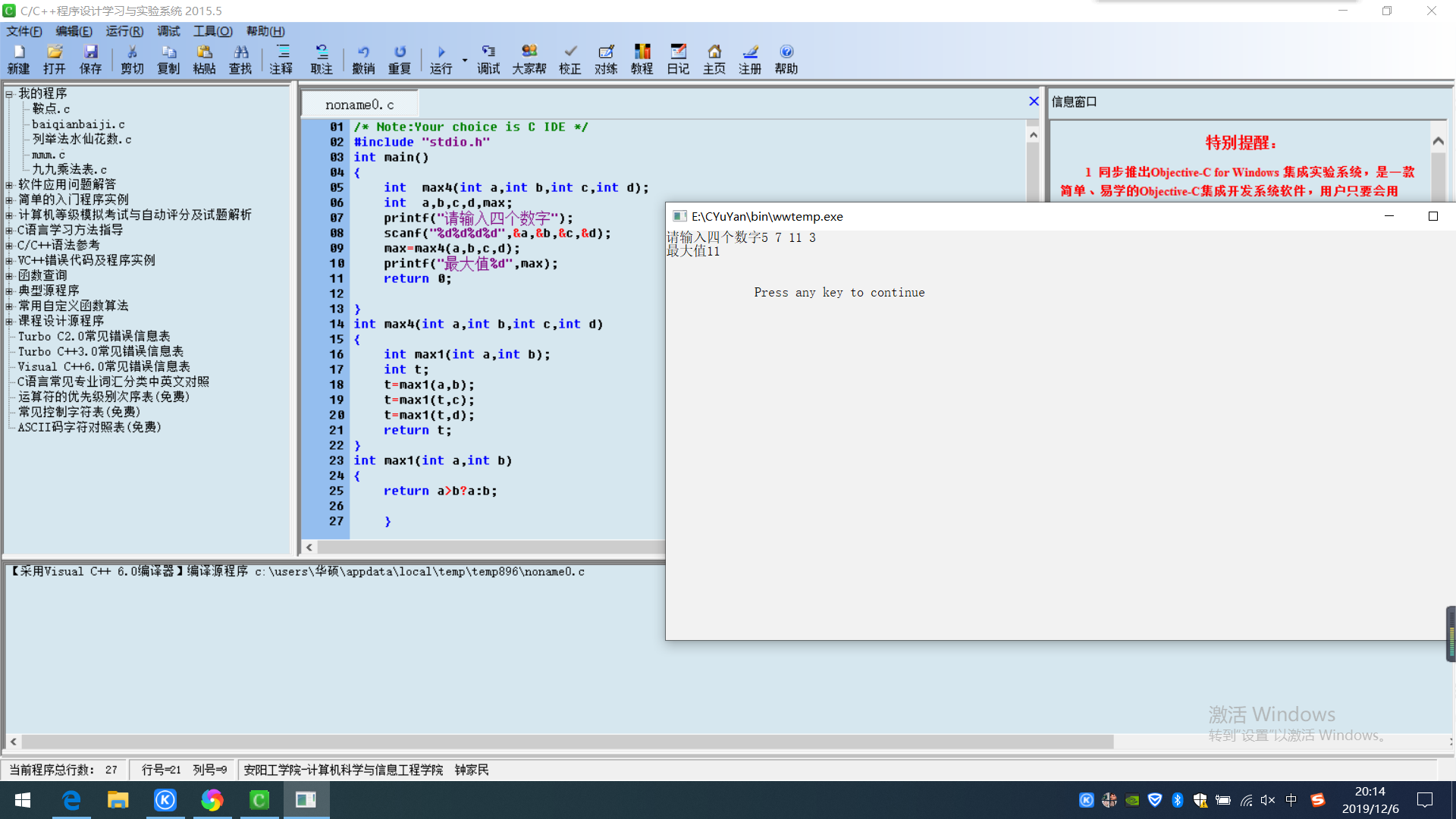Expand the VC++错误代码及程序实例 tree node

point(9,261)
